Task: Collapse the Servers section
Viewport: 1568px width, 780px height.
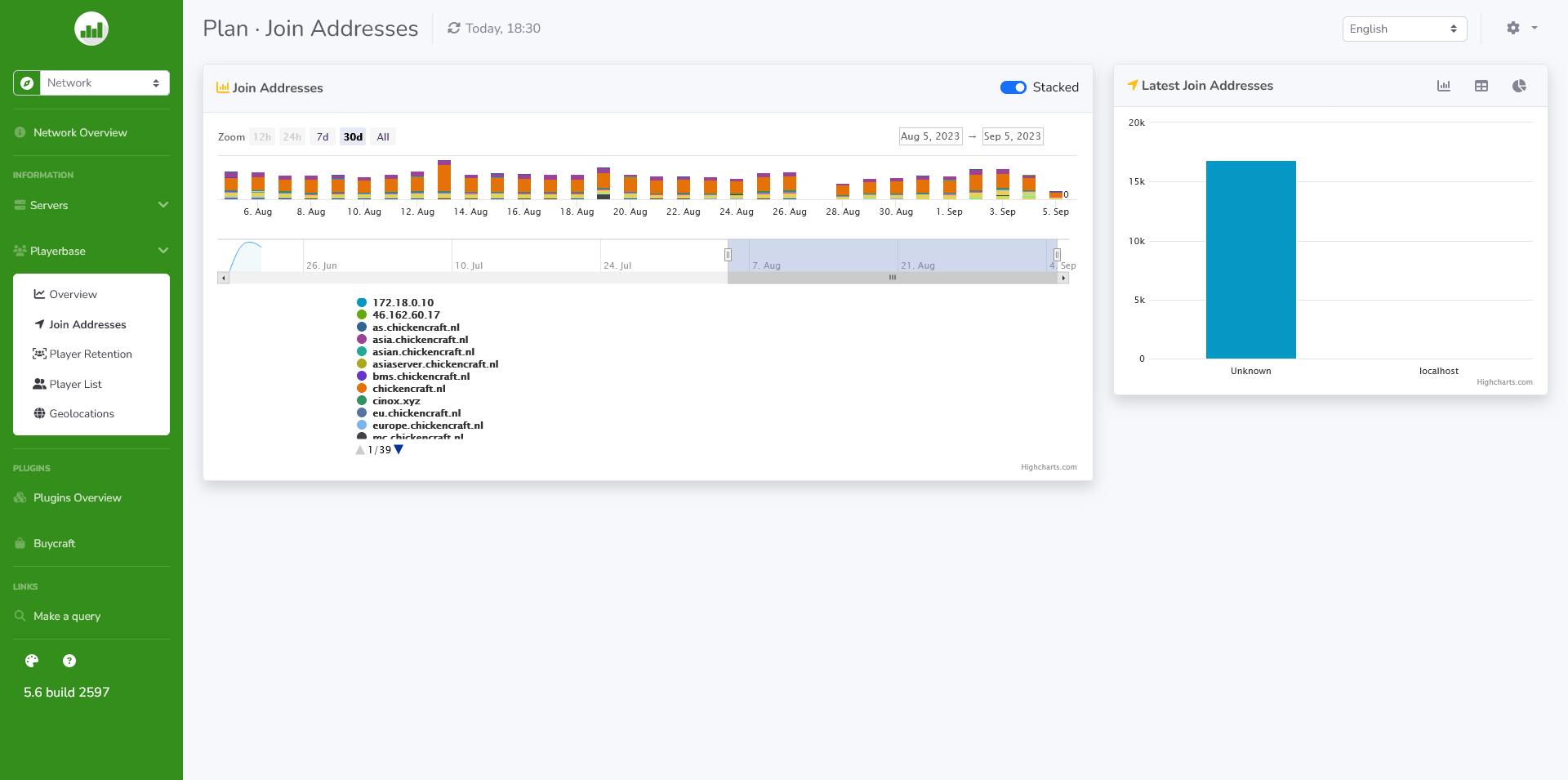Action: [x=50, y=205]
